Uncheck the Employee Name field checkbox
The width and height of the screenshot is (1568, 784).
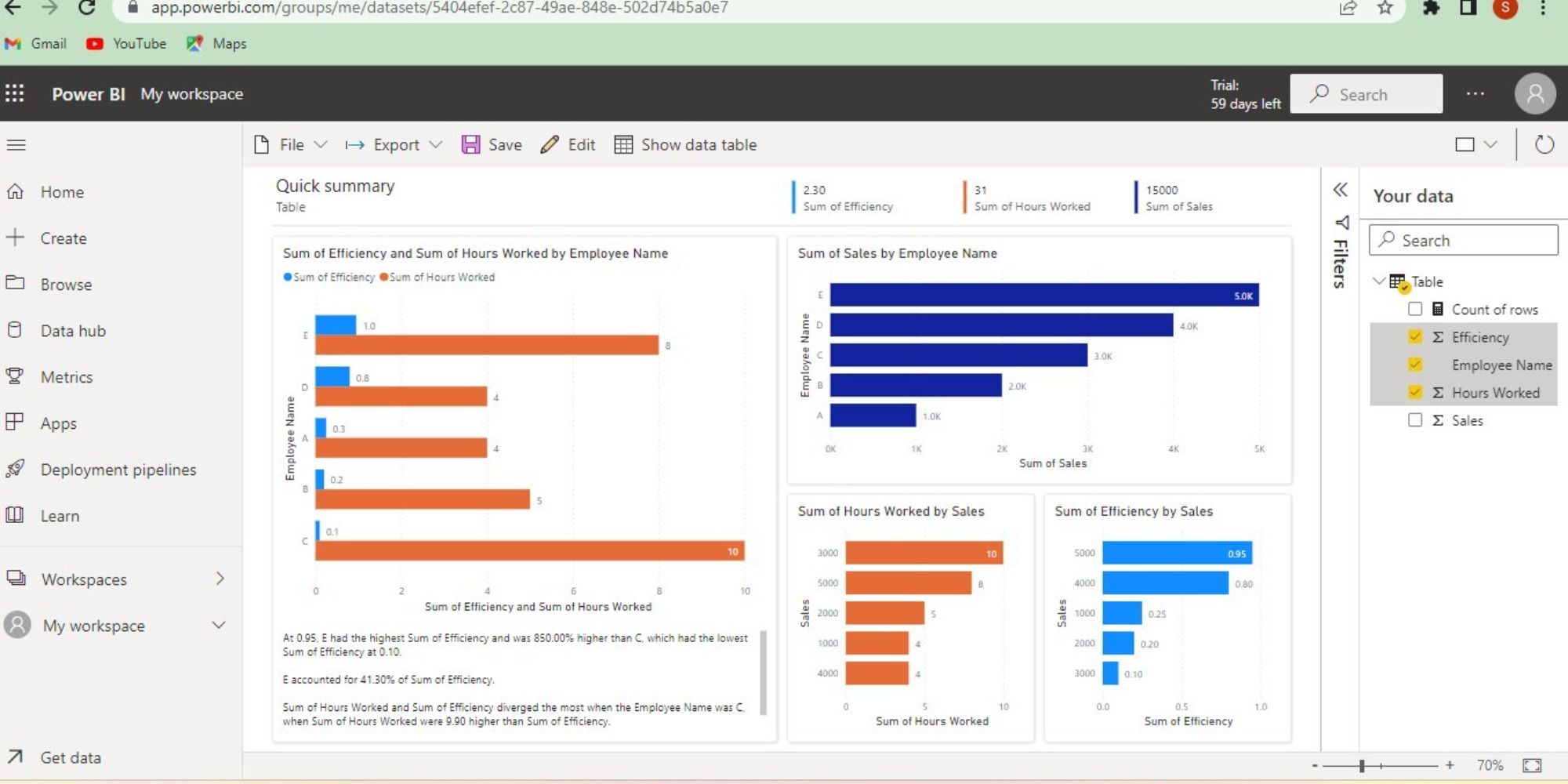(1415, 365)
